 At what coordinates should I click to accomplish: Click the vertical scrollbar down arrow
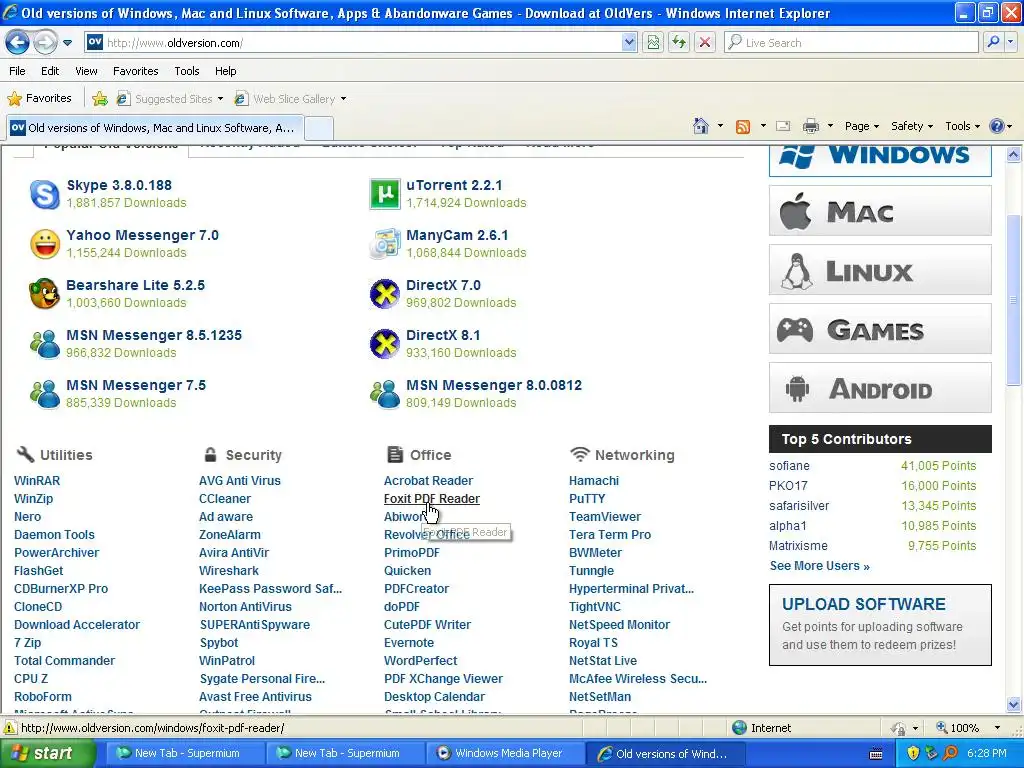click(x=1014, y=704)
